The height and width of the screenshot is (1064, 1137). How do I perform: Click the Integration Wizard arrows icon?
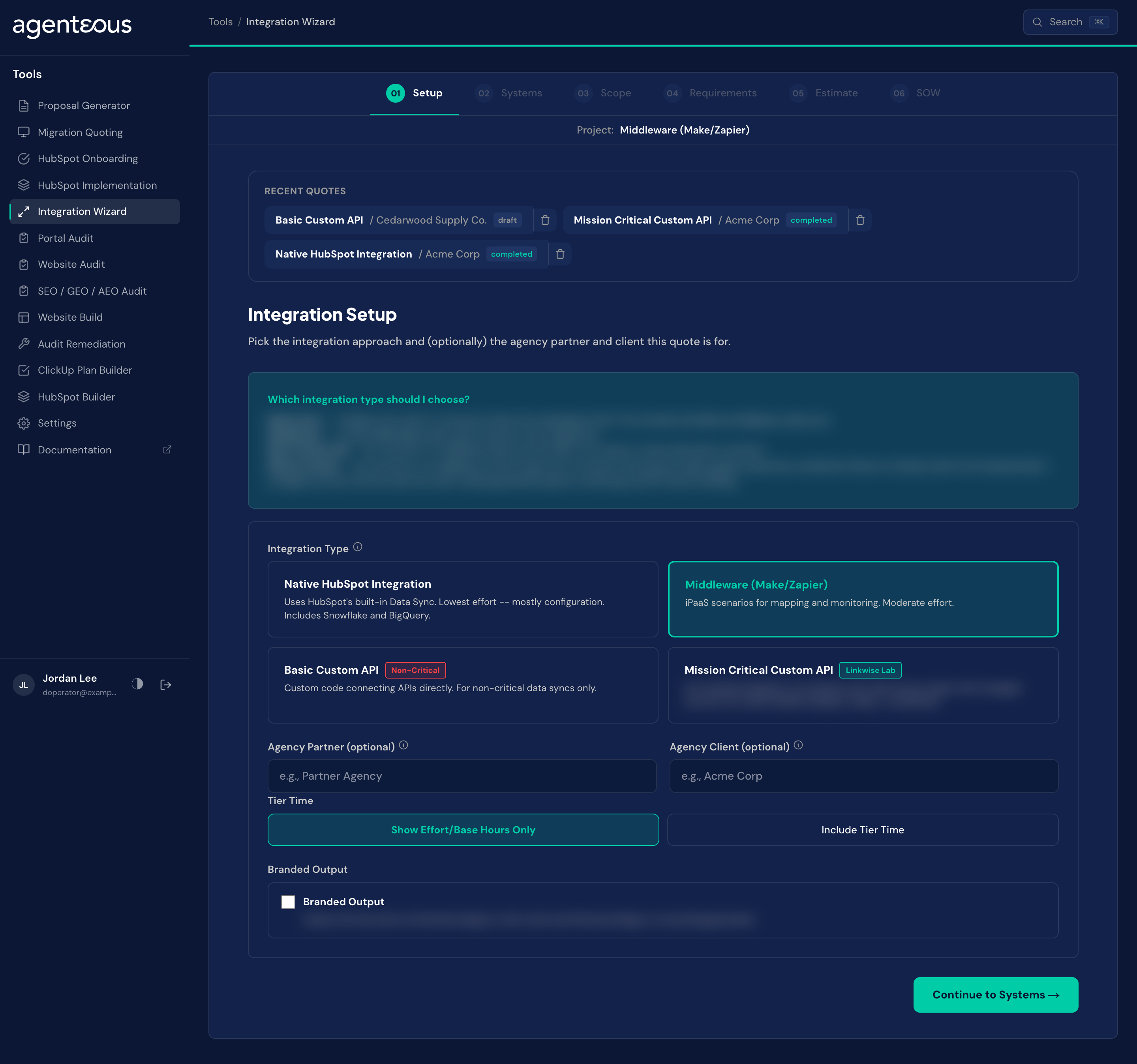[23, 212]
